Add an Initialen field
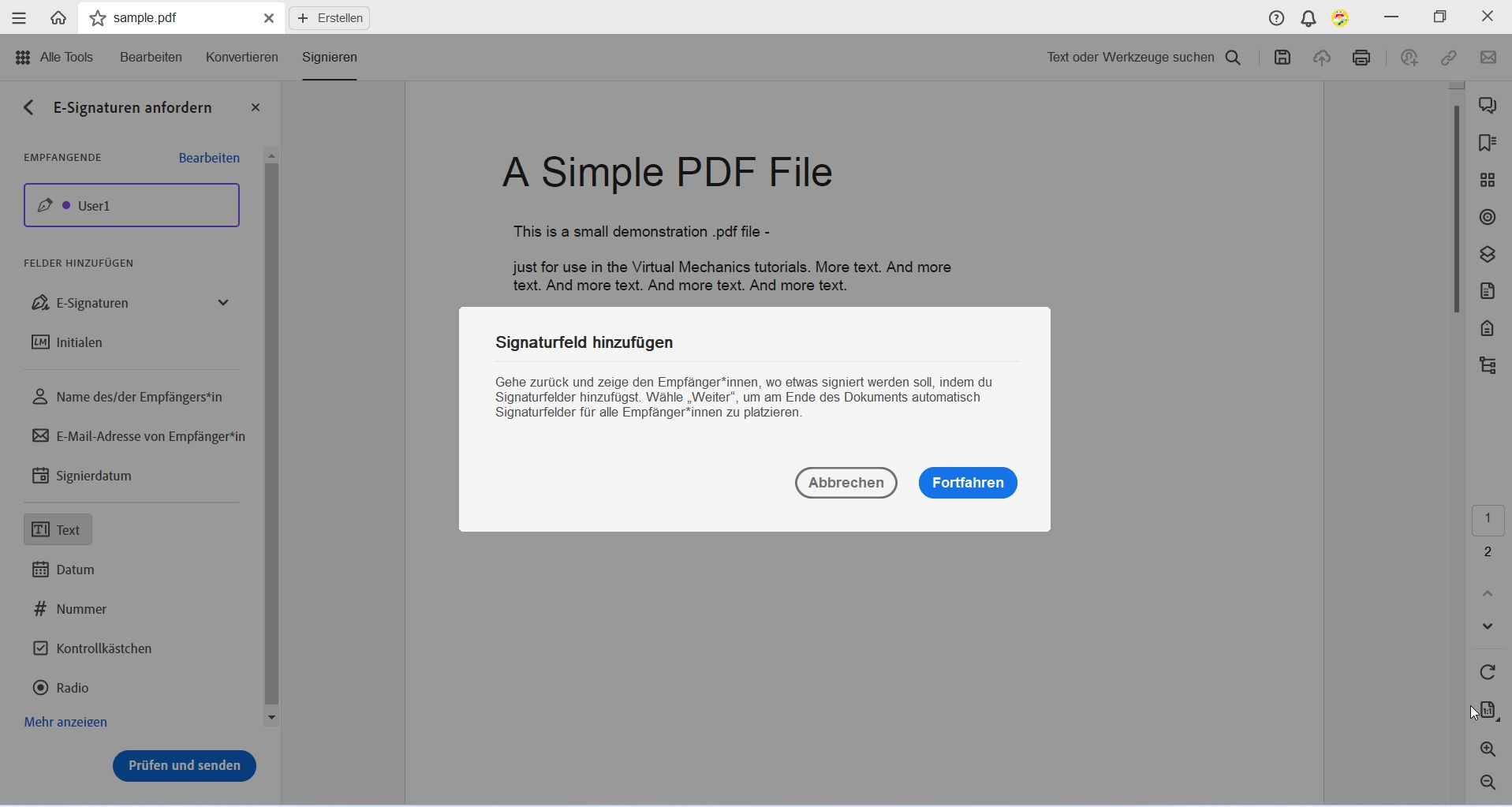Screen dimensions: 1512x807 click(x=67, y=342)
